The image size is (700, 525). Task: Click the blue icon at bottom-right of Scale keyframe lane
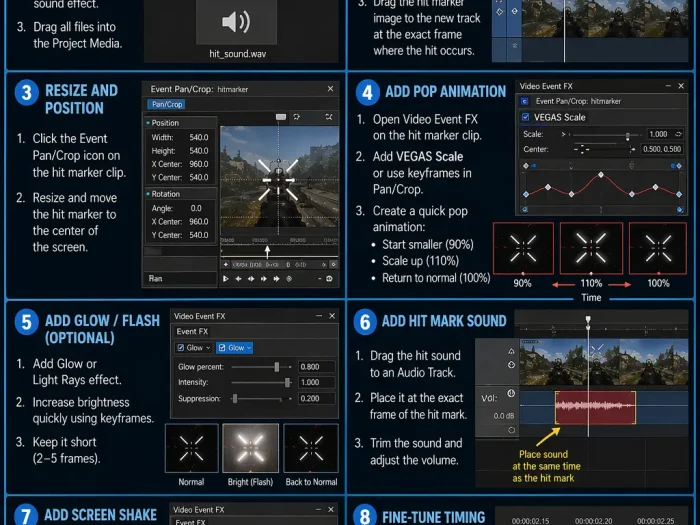[680, 209]
